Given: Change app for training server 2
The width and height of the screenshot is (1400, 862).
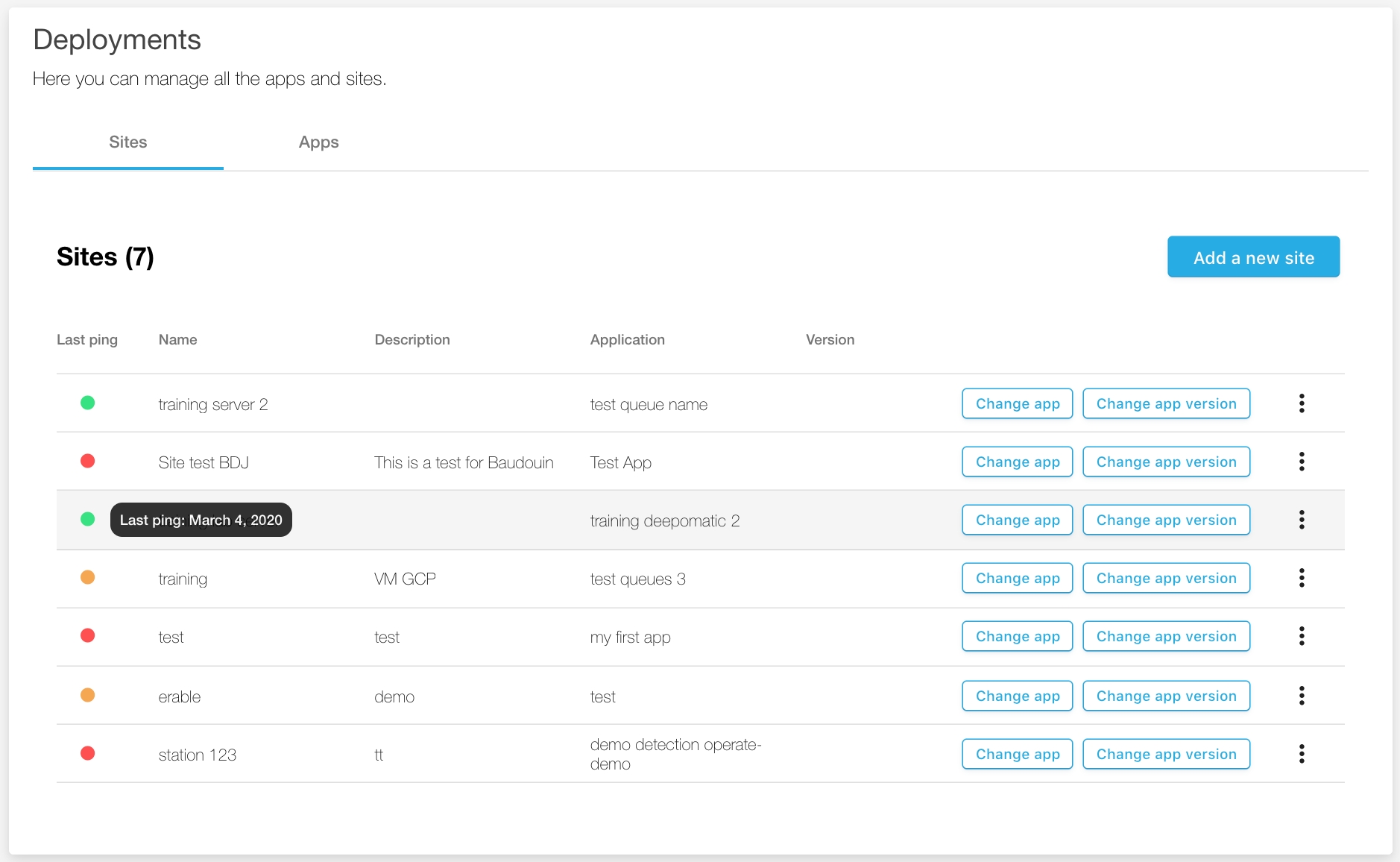Looking at the screenshot, I should [1017, 403].
